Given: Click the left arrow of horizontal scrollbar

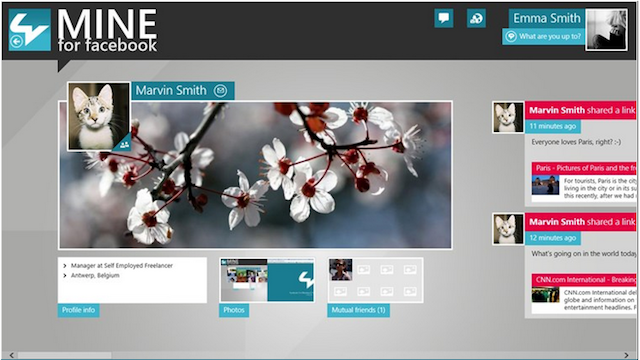Looking at the screenshot, I should pyautogui.click(x=11, y=355).
